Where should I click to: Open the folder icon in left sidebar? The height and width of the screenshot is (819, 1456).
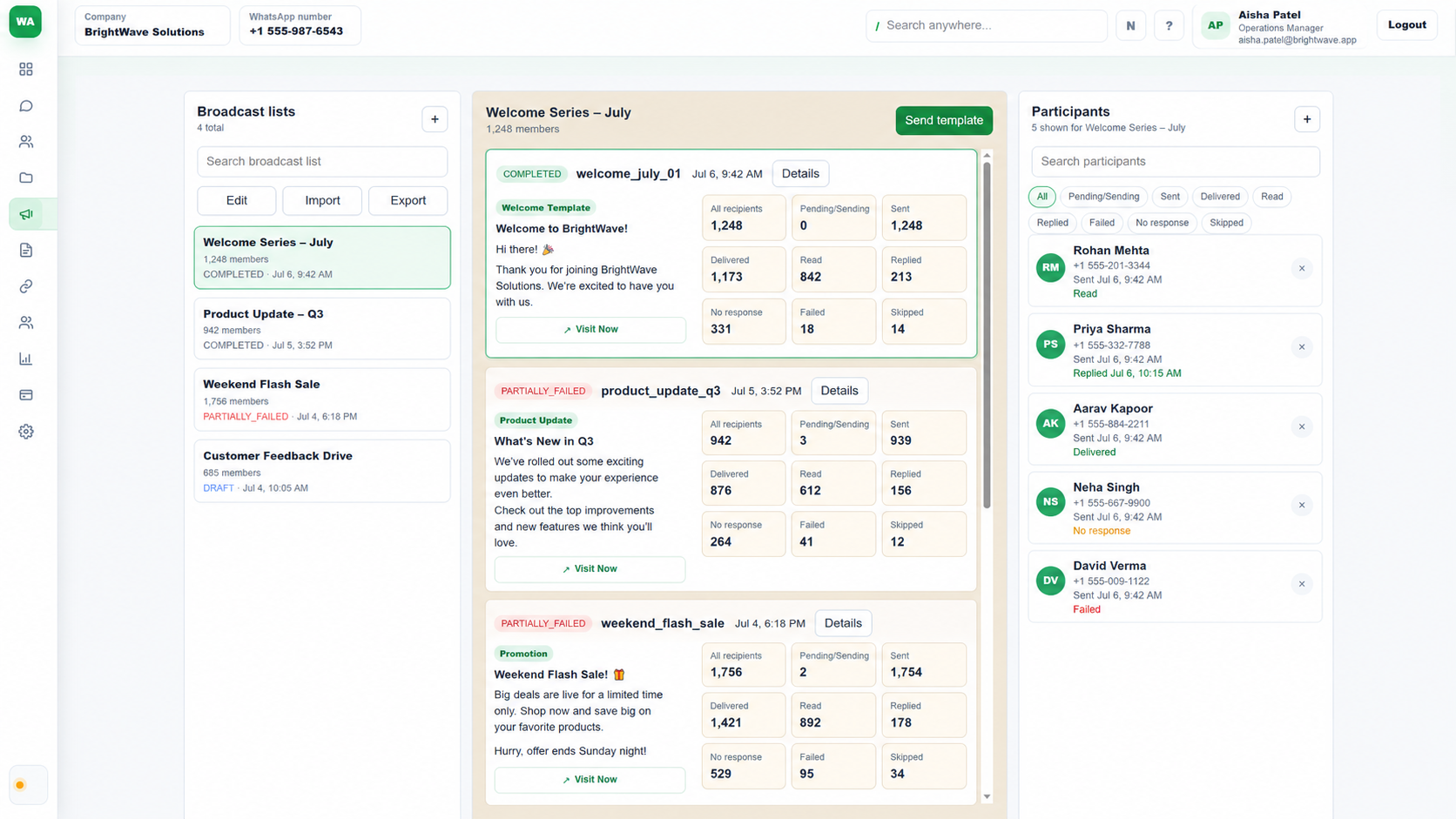26,178
